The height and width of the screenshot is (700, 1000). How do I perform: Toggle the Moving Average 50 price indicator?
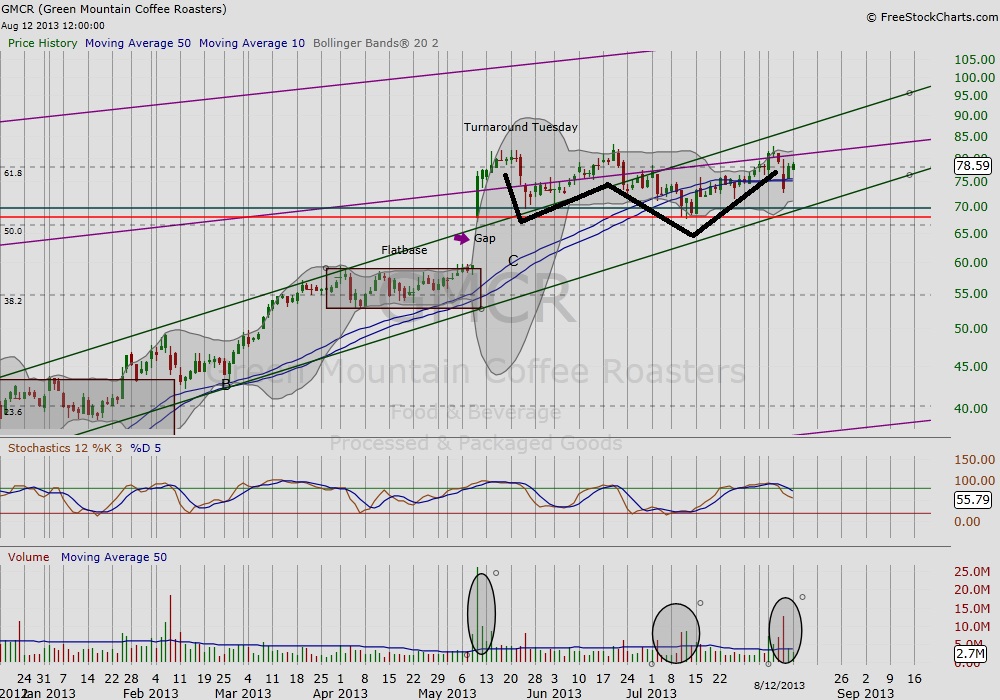(x=138, y=43)
